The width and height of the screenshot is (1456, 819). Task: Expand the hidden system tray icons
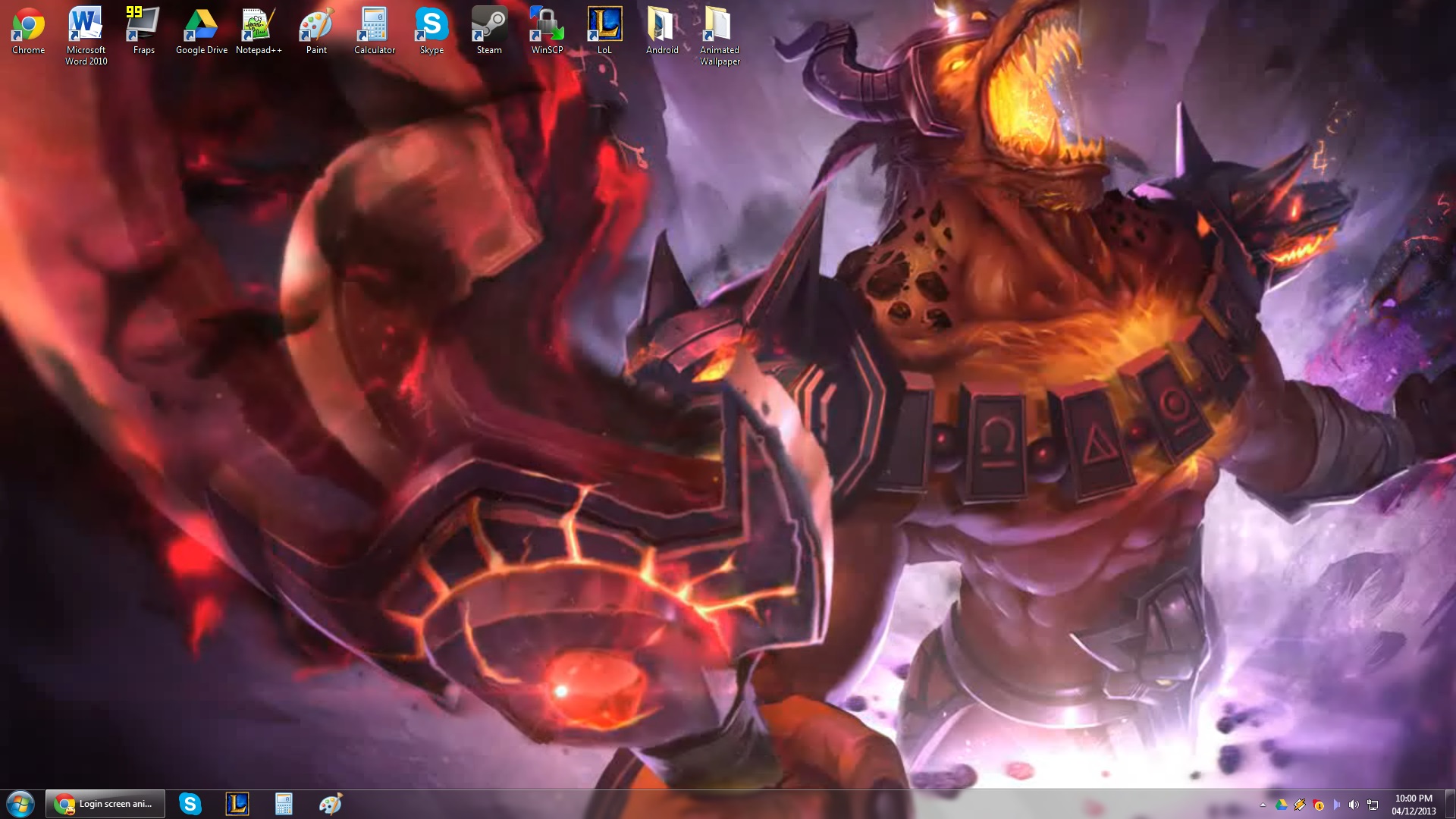[1263, 805]
